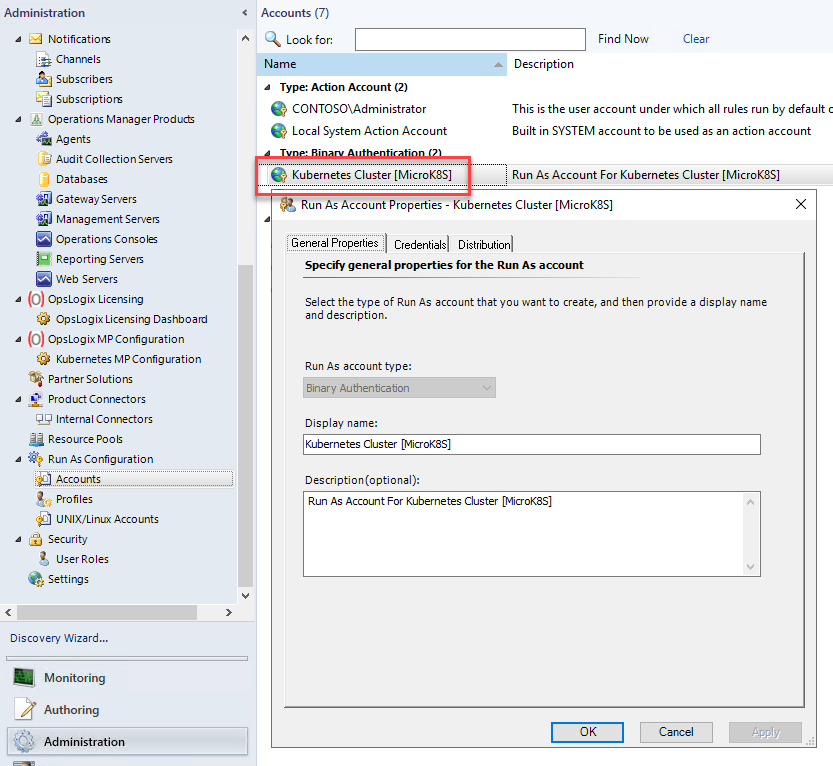Click the Settings globe icon in tree
The image size is (833, 766).
36,579
